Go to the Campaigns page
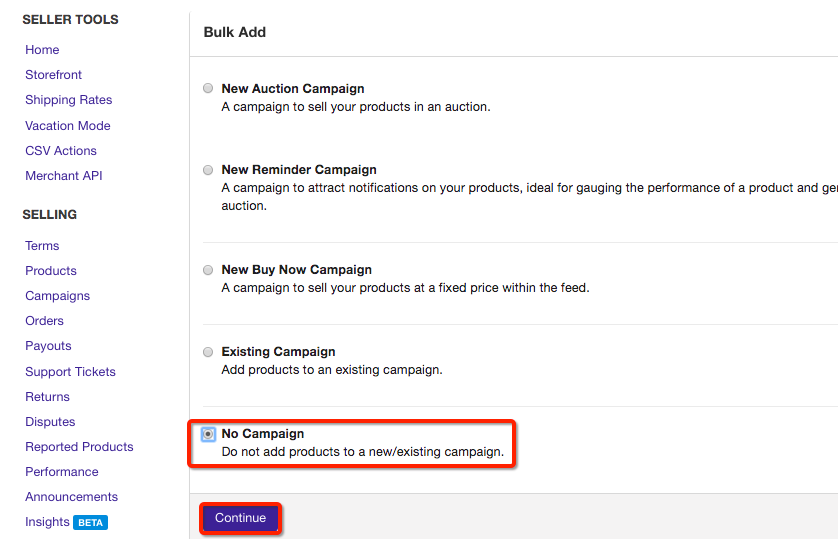The image size is (838, 539). 58,296
